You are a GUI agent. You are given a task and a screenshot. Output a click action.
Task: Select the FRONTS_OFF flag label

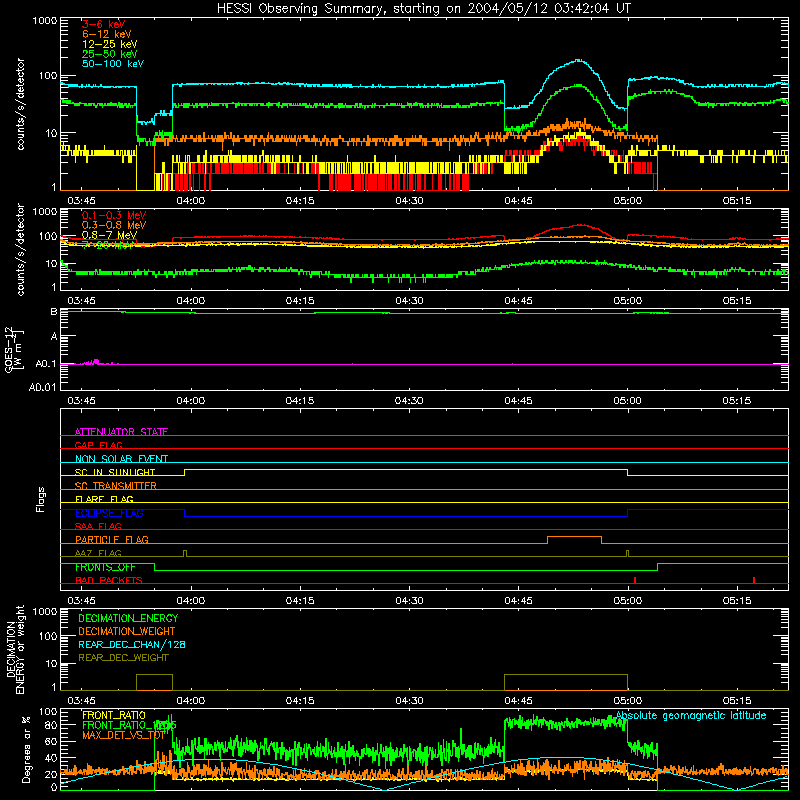(x=105, y=567)
